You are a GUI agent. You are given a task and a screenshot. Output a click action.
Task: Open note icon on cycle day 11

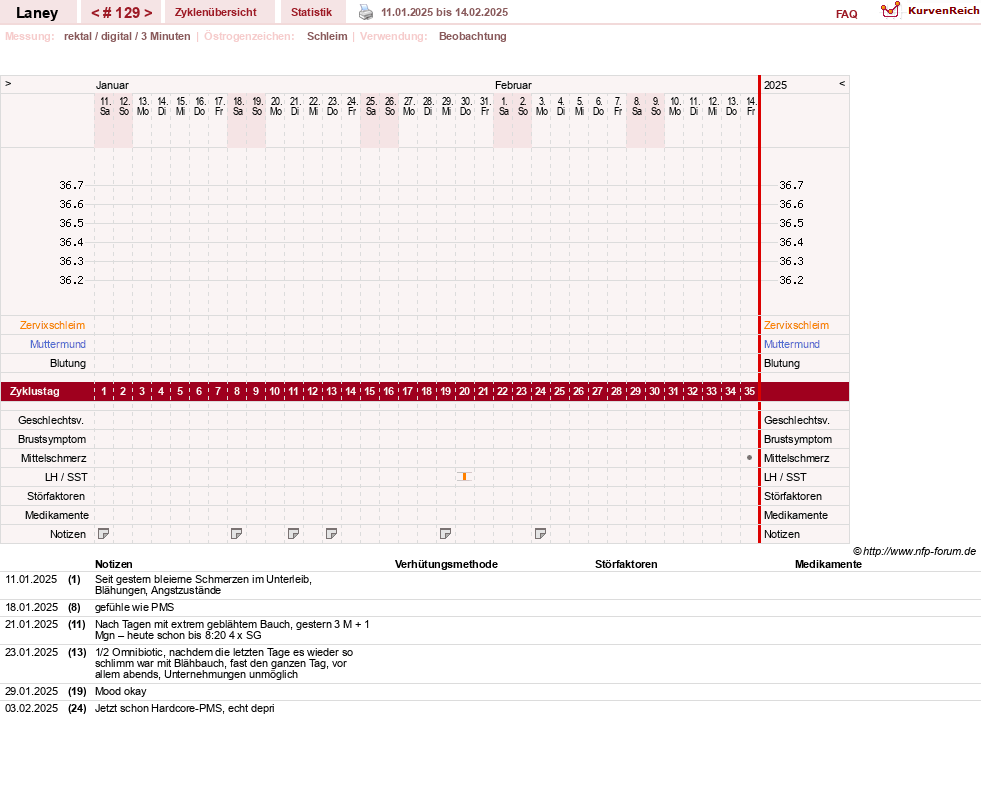point(293,534)
